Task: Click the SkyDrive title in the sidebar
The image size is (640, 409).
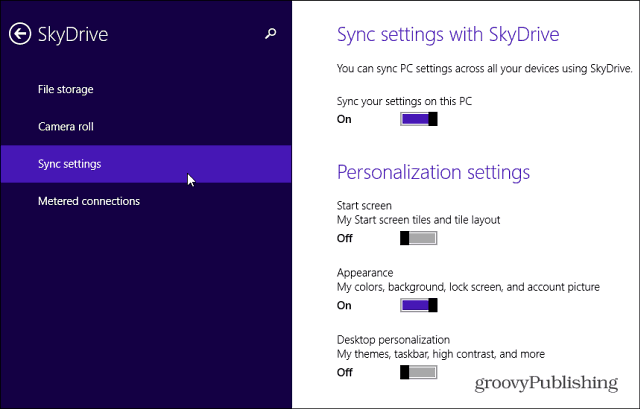Action: 73,35
